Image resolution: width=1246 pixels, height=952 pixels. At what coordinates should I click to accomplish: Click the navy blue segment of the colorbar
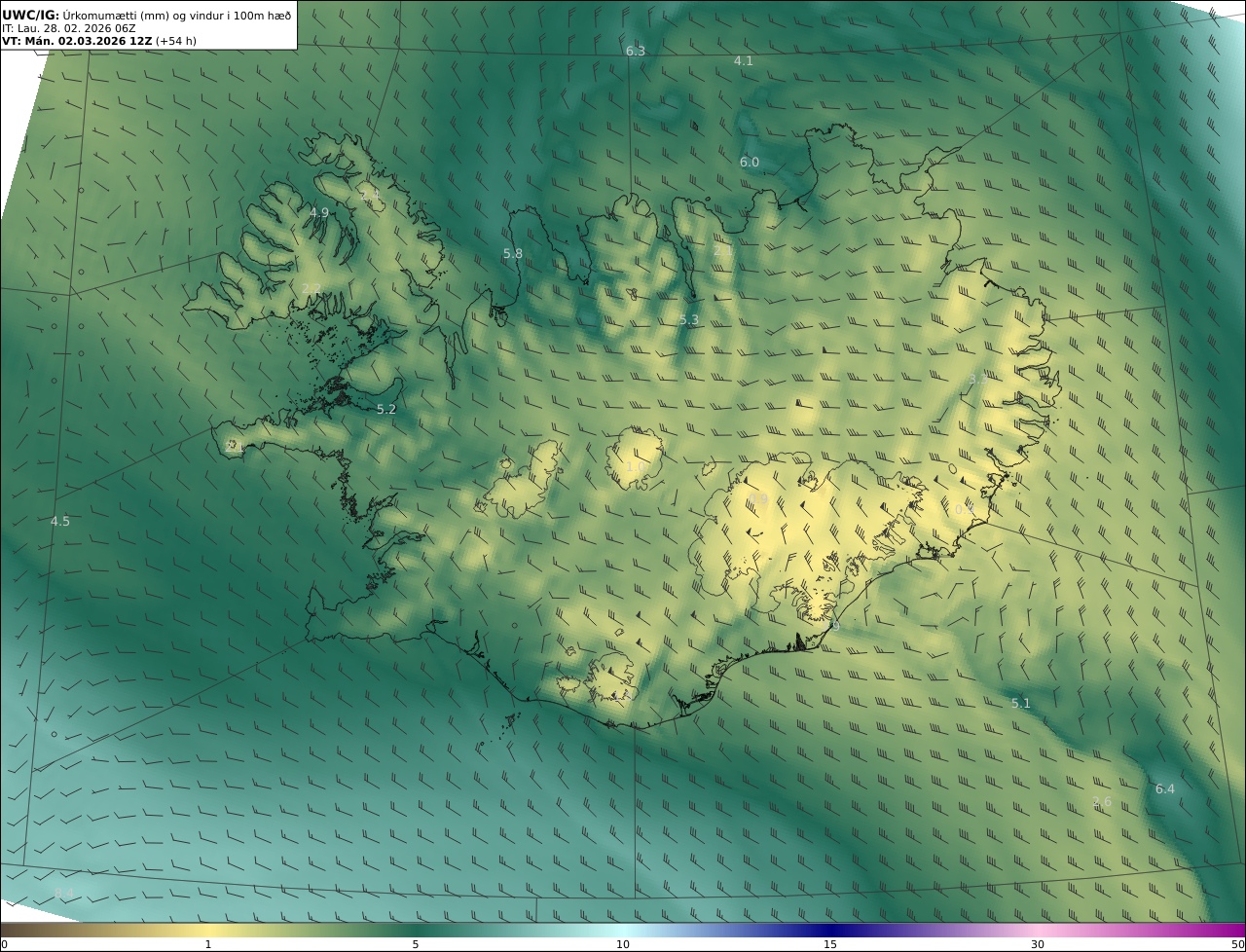[x=830, y=930]
